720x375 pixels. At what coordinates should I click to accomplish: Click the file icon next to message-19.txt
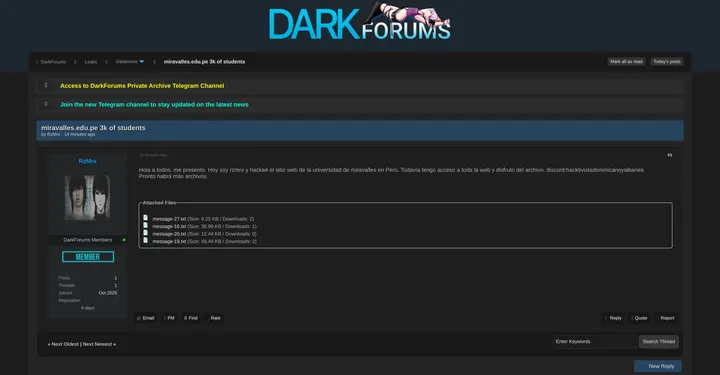pos(146,240)
